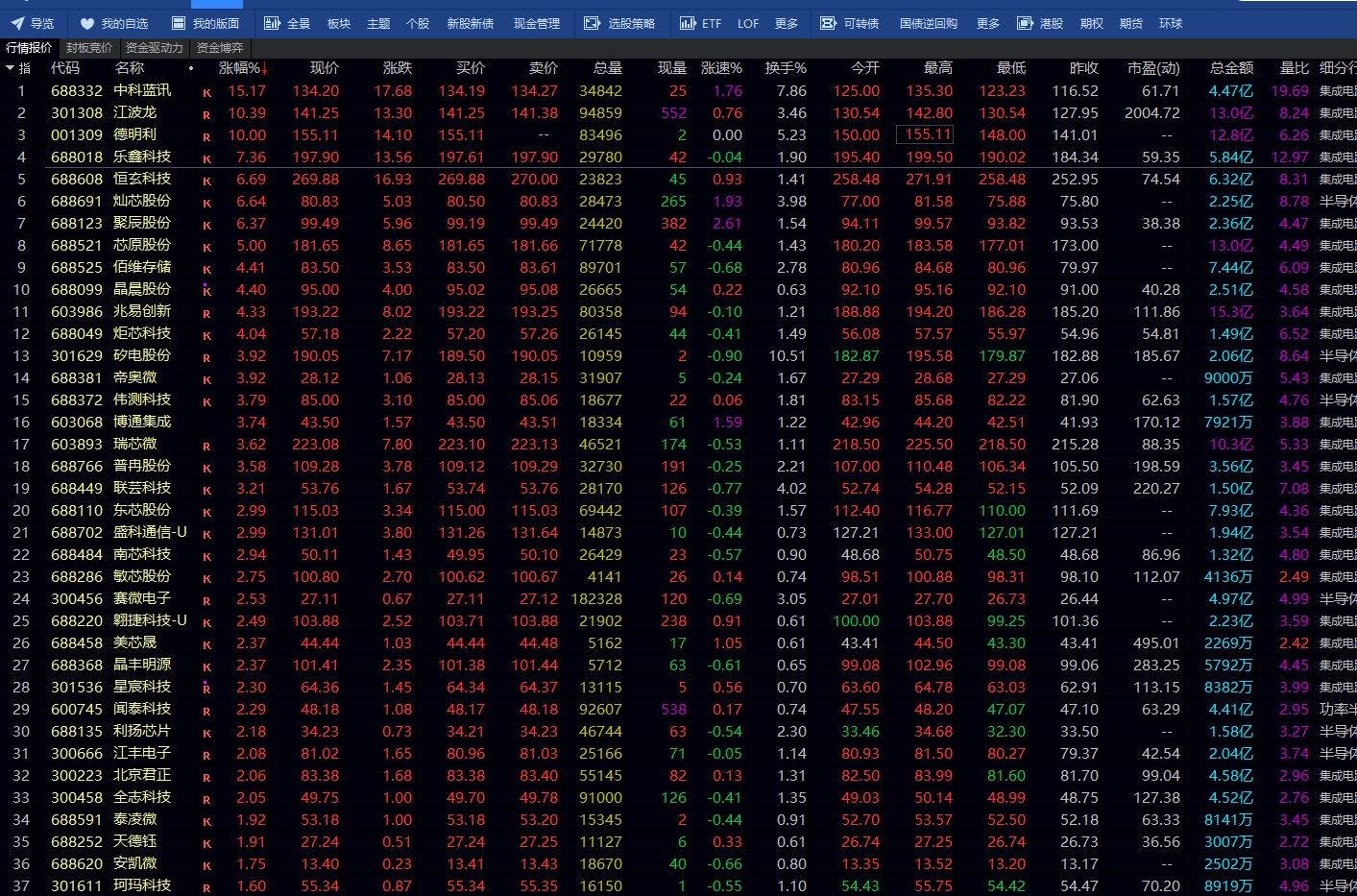Viewport: 1357px width, 896px height.
Task: Open the 板块 sector menu item
Action: point(339,23)
